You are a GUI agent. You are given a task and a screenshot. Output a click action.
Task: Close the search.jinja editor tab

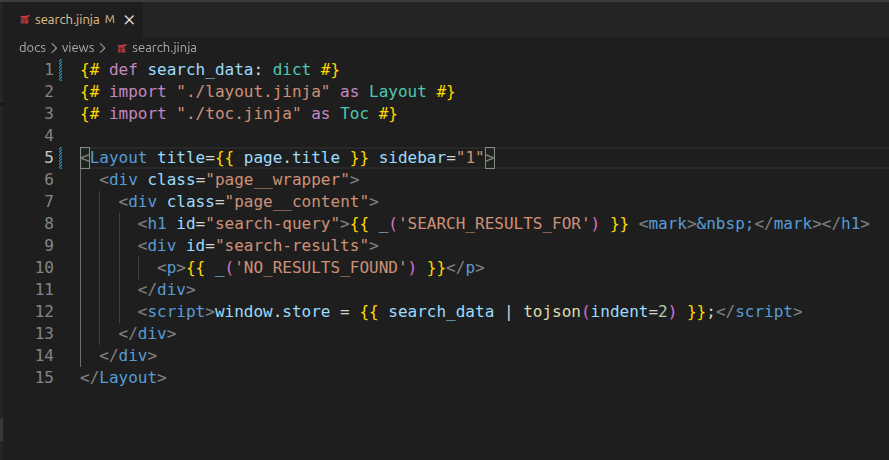coord(129,20)
